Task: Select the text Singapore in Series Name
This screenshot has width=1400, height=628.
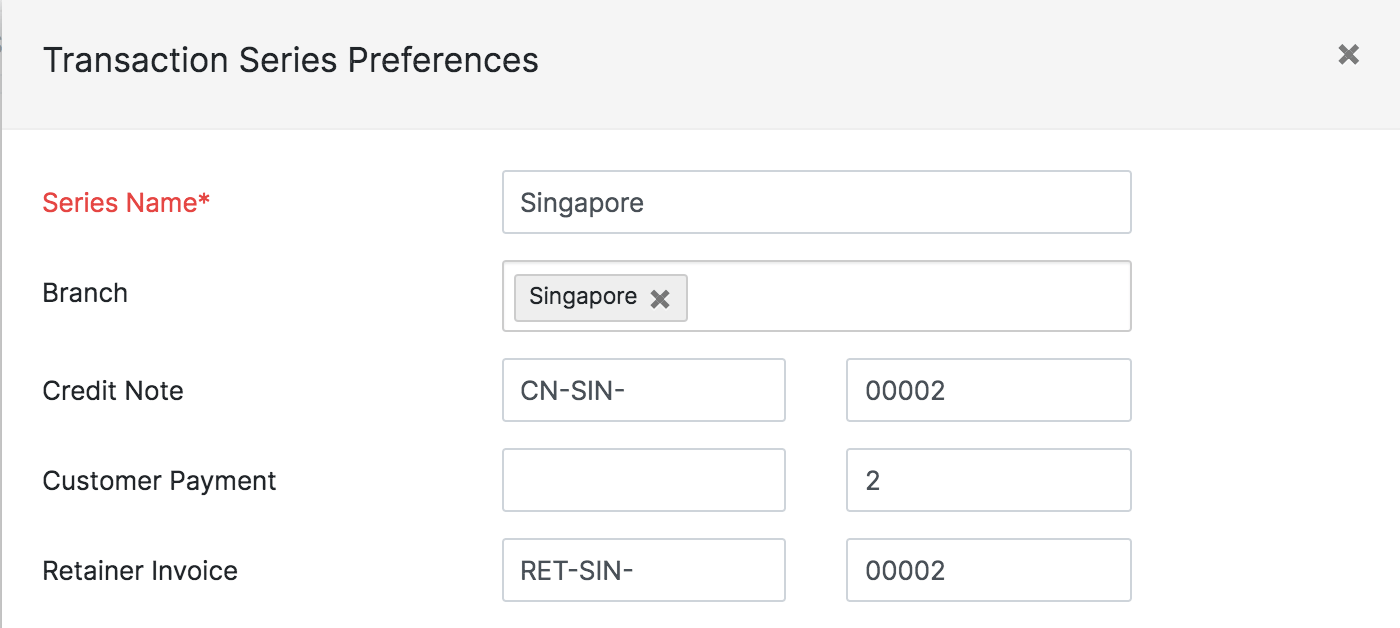Action: pos(580,202)
